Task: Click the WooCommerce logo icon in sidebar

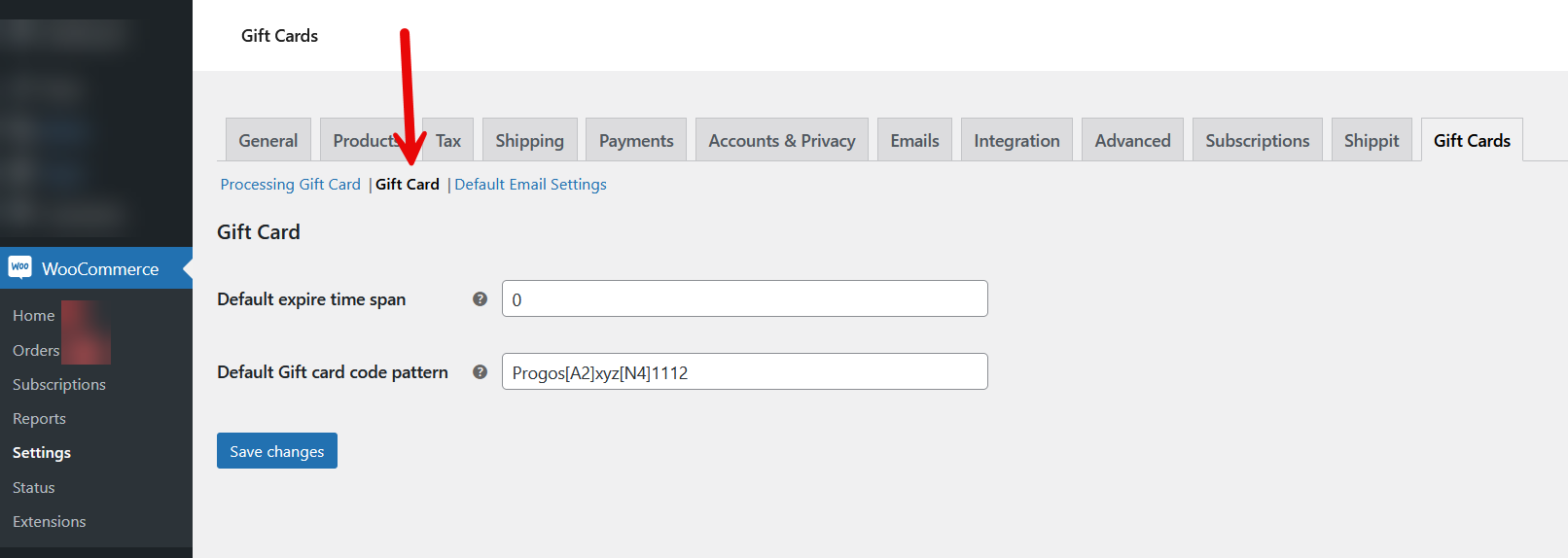Action: (x=19, y=267)
